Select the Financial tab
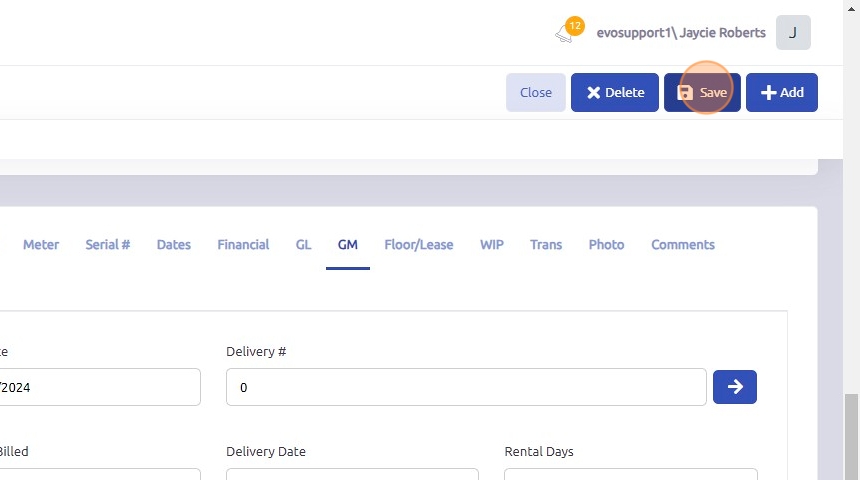This screenshot has height=480, width=860. [x=243, y=245]
